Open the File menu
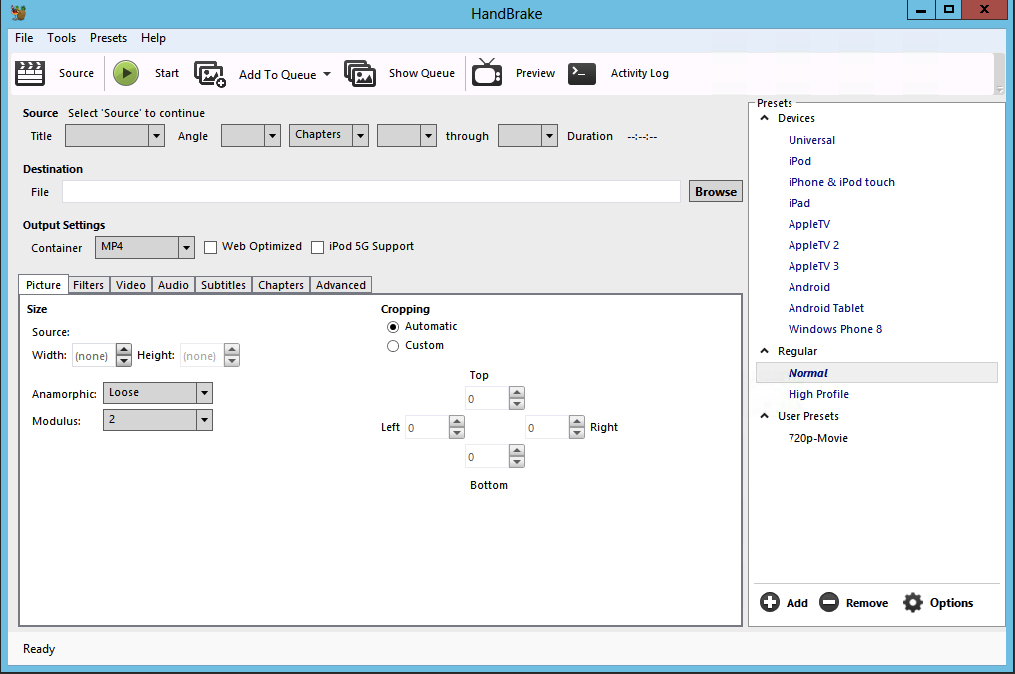The width and height of the screenshot is (1015, 674). tap(24, 38)
